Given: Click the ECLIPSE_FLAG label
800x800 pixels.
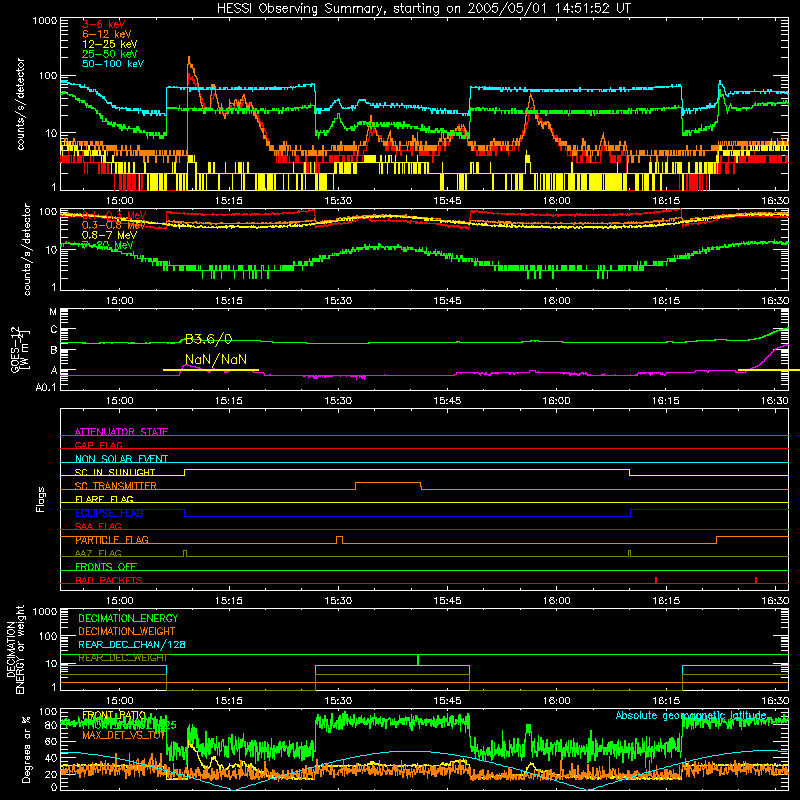Looking at the screenshot, I should click(x=109, y=513).
